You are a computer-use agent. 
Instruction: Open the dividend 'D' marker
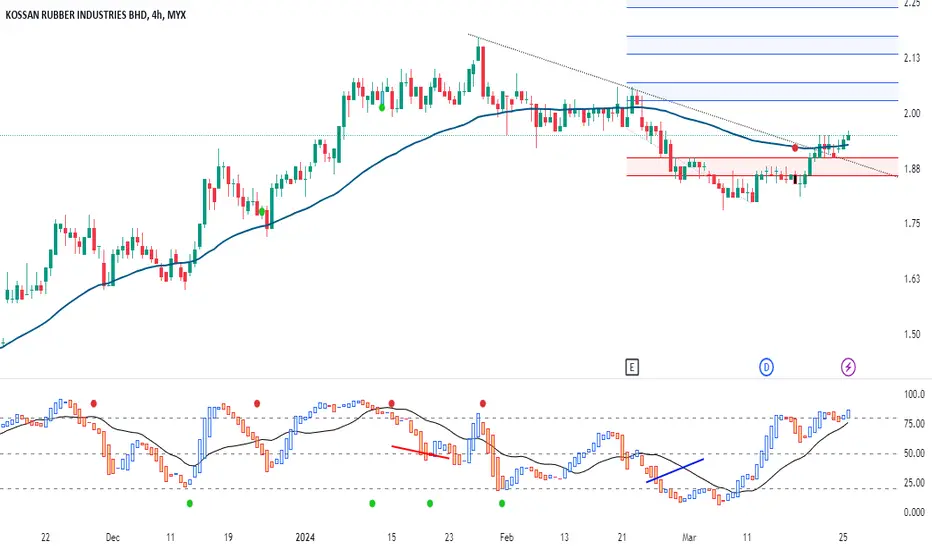point(766,367)
